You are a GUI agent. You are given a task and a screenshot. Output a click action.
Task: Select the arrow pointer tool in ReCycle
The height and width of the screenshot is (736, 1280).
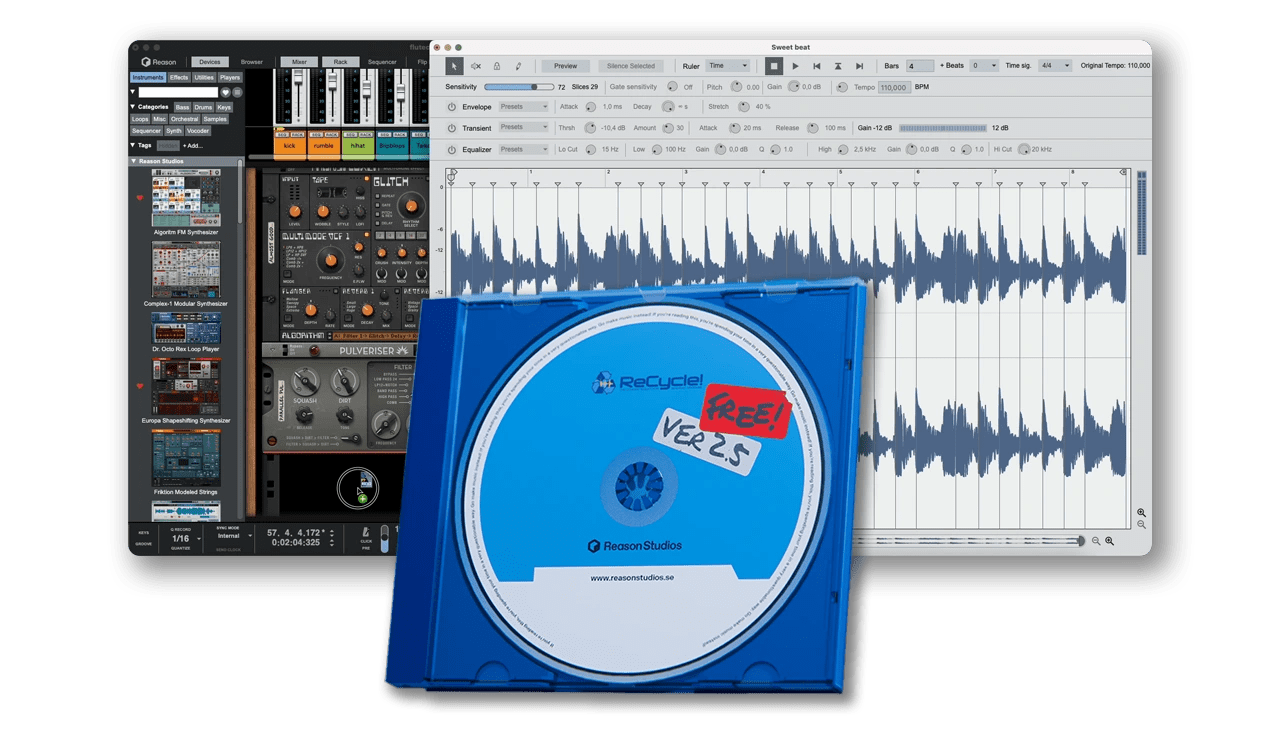[454, 66]
